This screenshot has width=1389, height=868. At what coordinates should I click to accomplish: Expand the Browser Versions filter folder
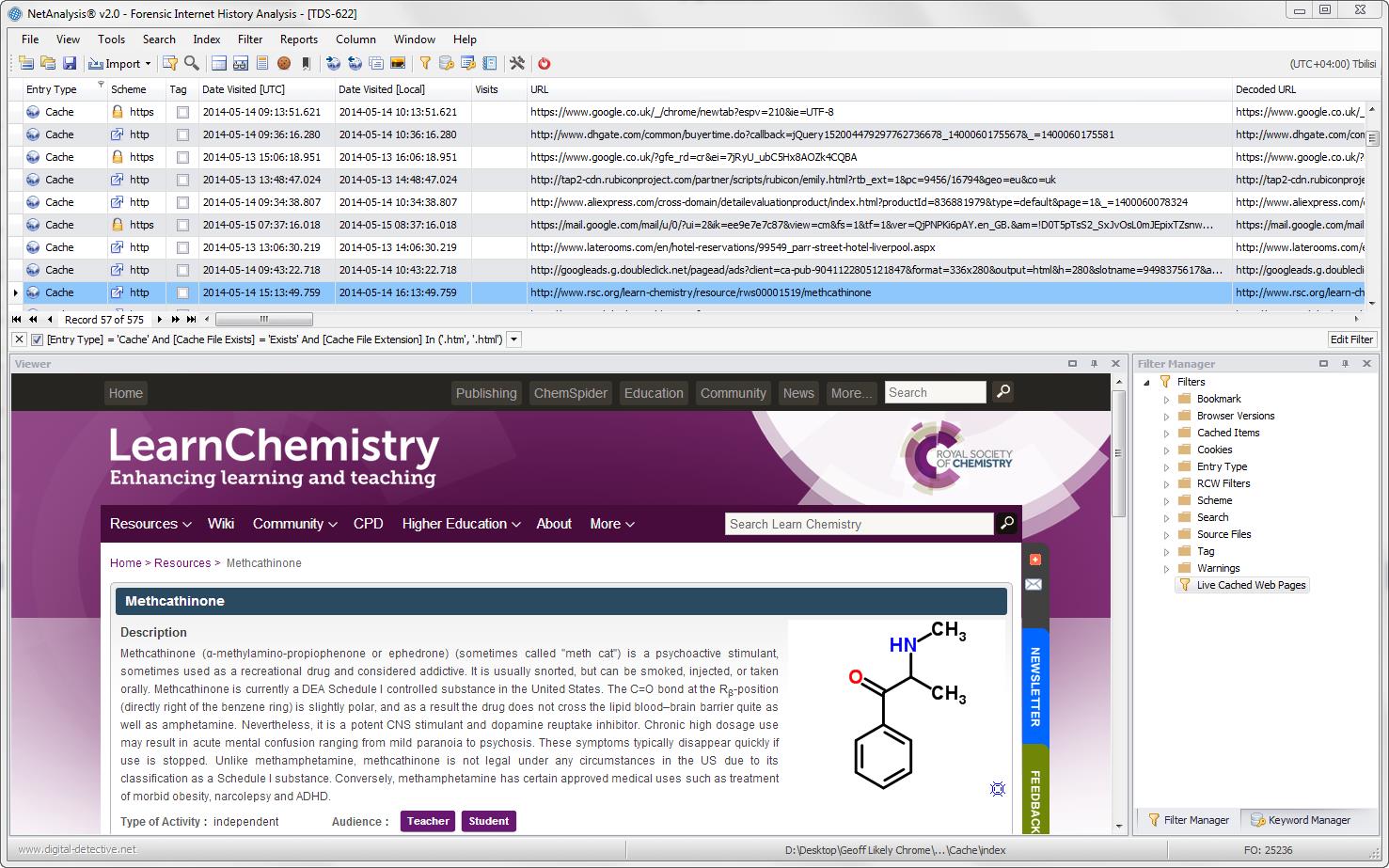coord(1167,417)
